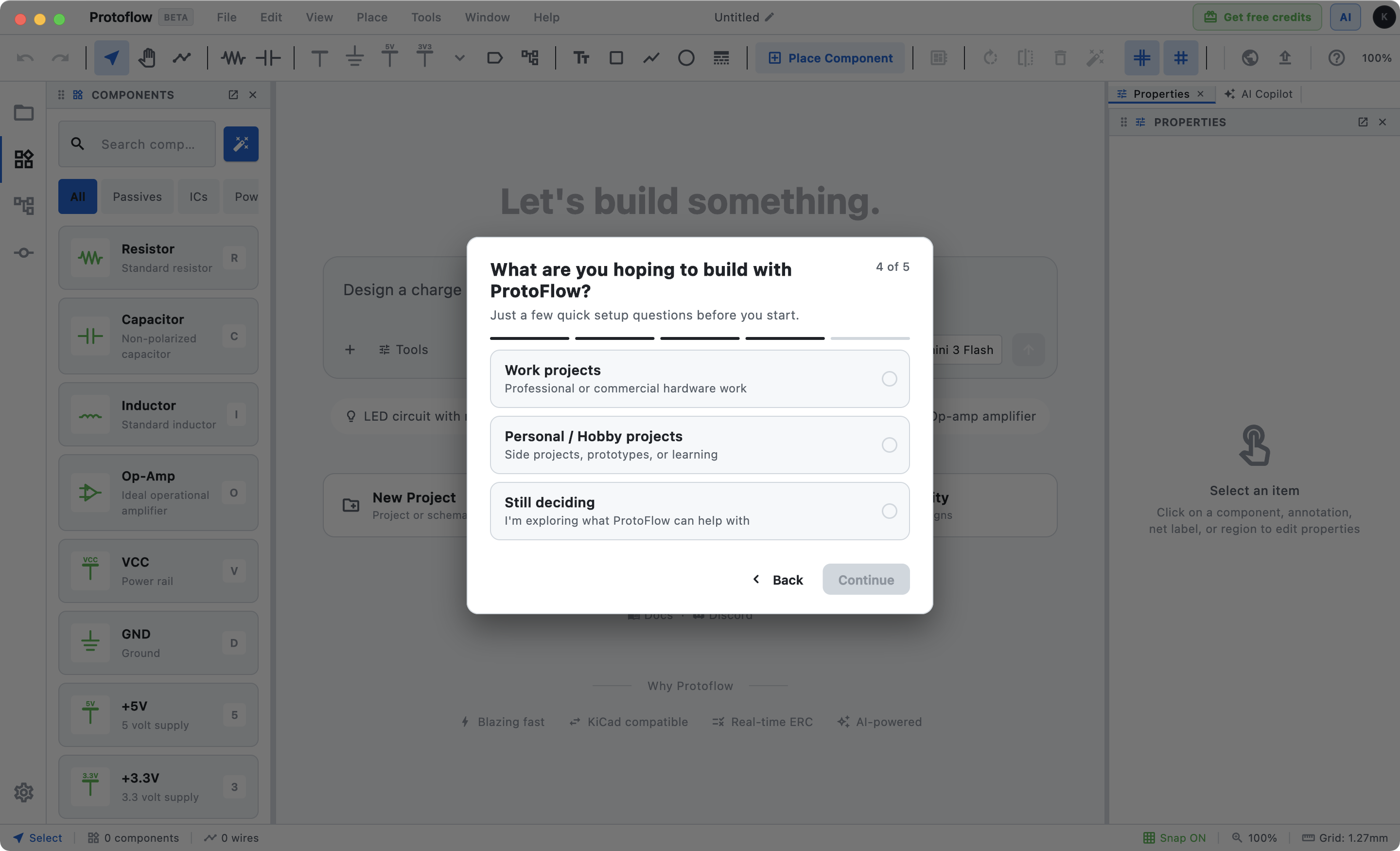Open the Edit menu
This screenshot has height=851, width=1400.
pos(271,17)
